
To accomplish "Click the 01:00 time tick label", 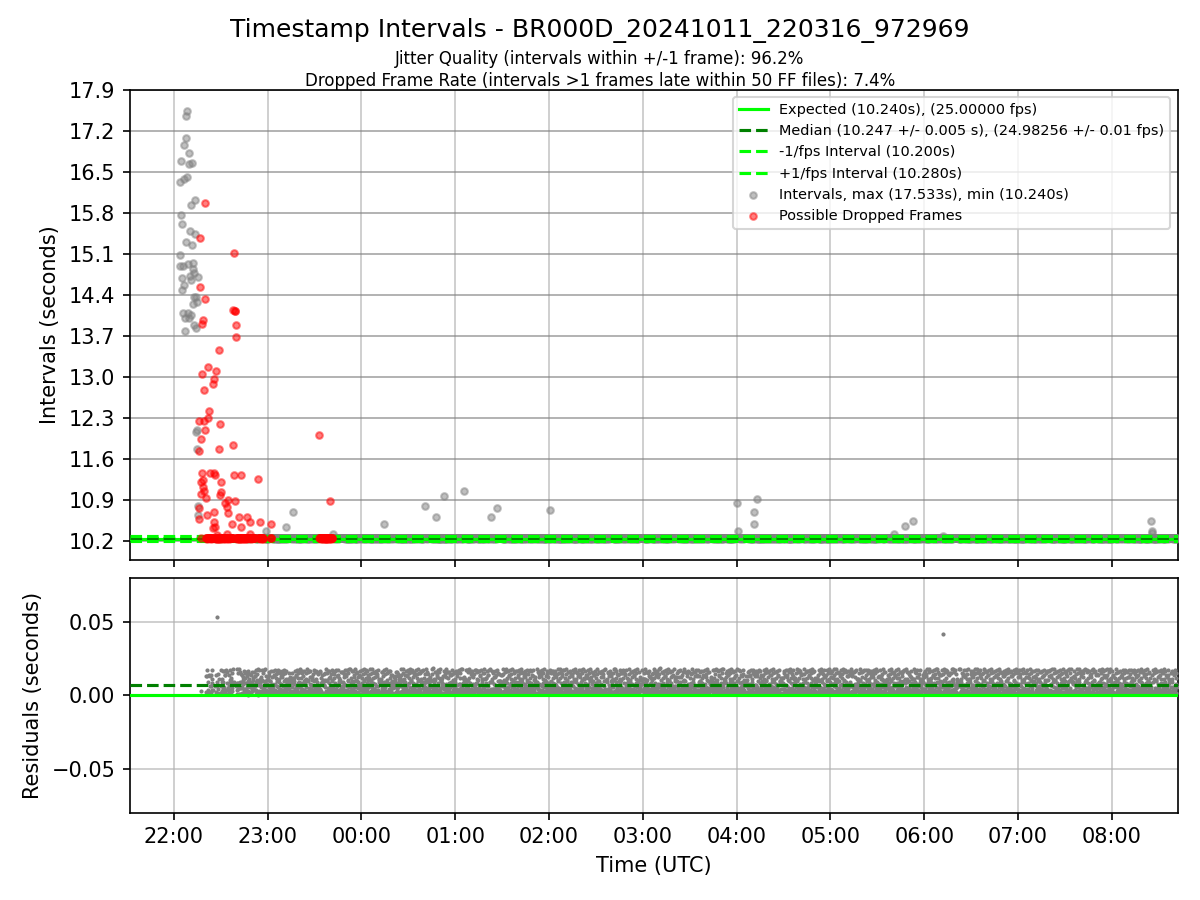I will click(x=455, y=835).
